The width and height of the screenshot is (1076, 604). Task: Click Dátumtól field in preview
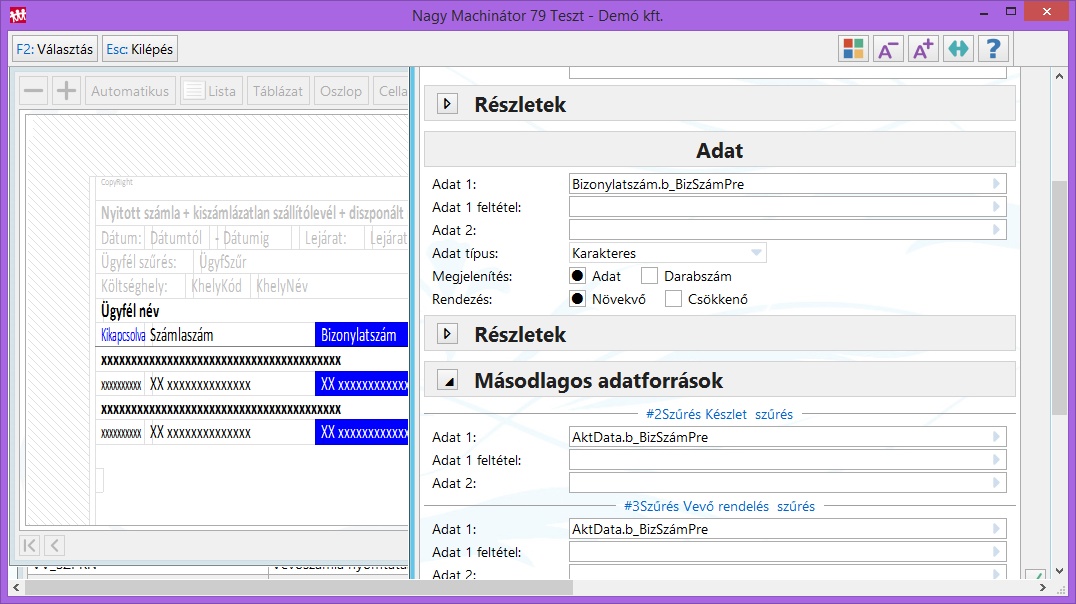[176, 238]
